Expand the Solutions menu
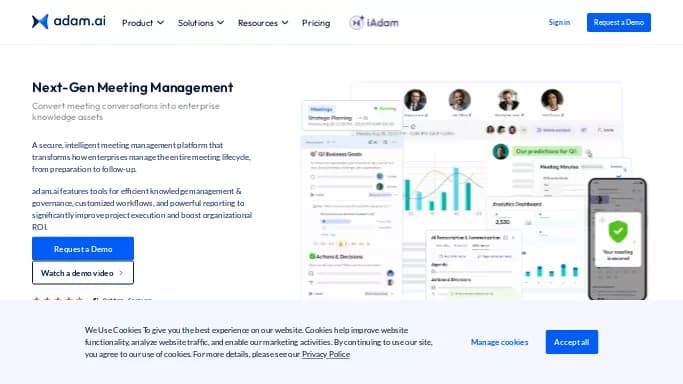 (201, 23)
